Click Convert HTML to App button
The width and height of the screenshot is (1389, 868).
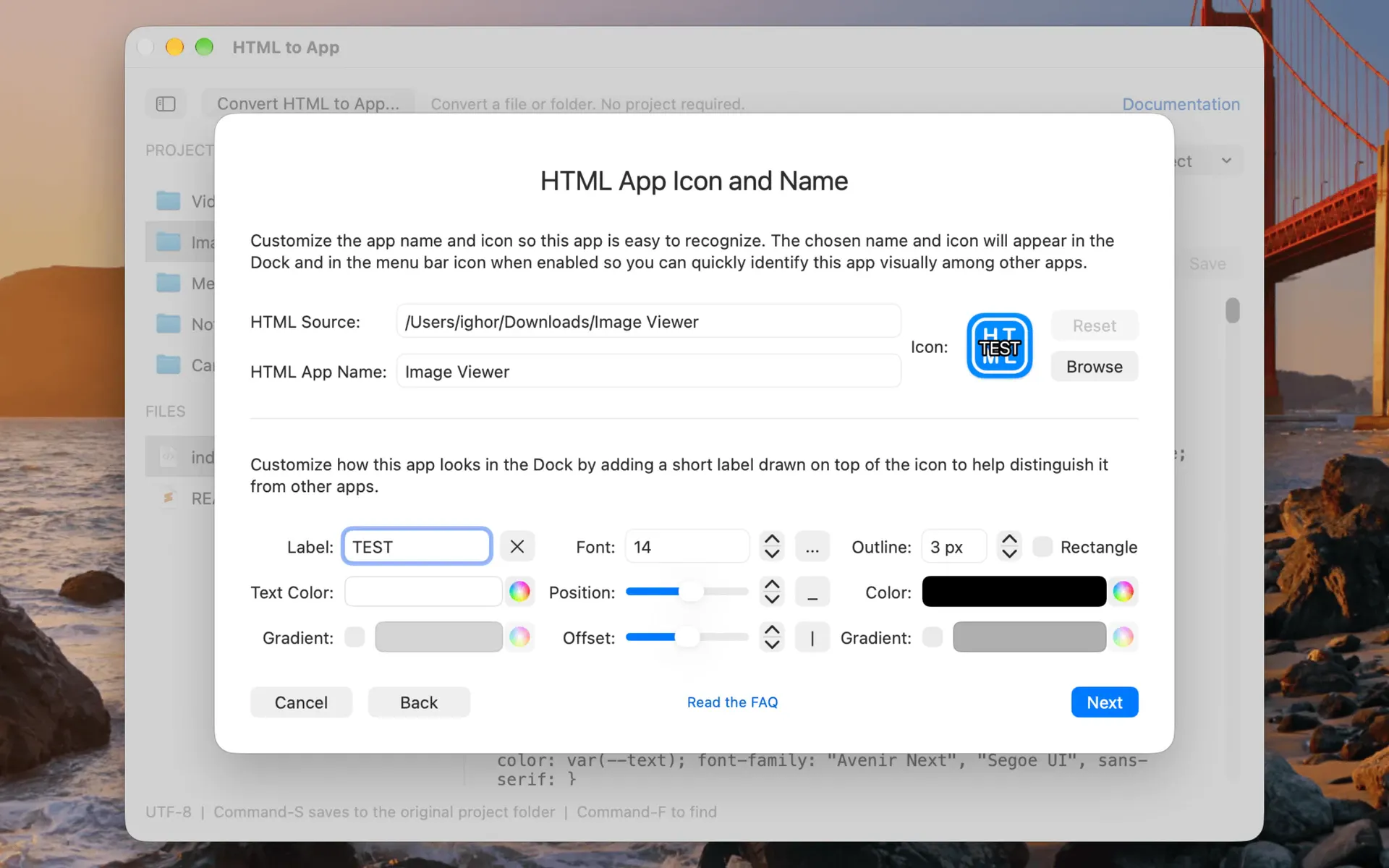[308, 104]
